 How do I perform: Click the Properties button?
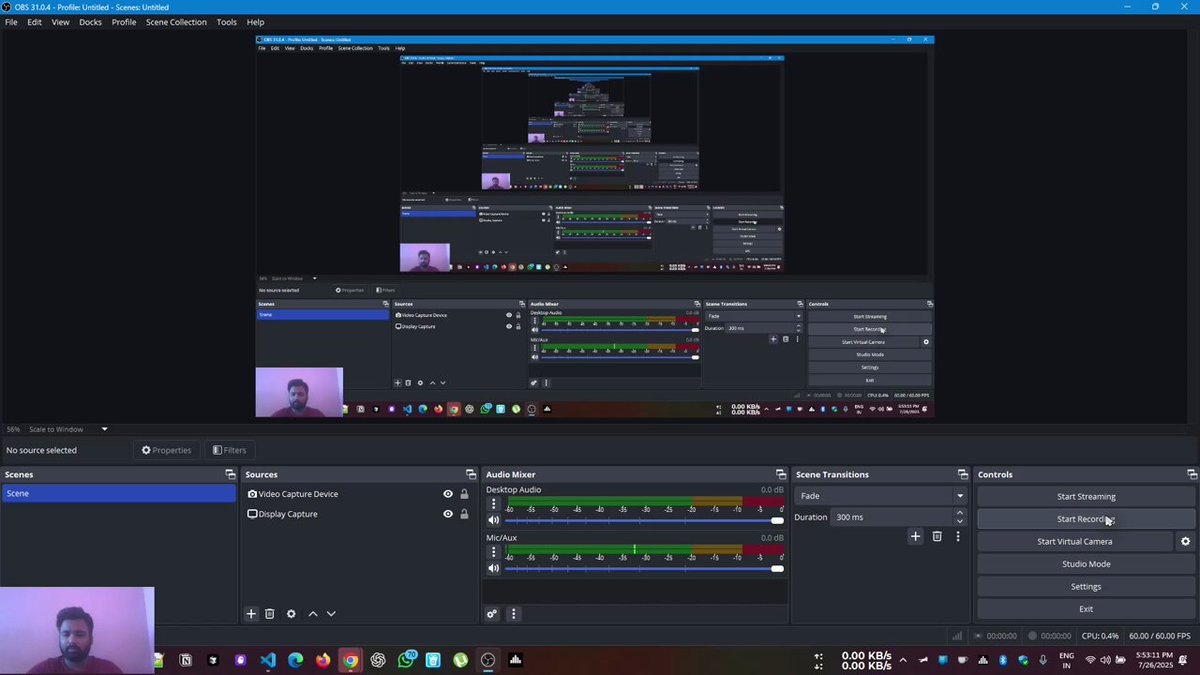point(166,450)
